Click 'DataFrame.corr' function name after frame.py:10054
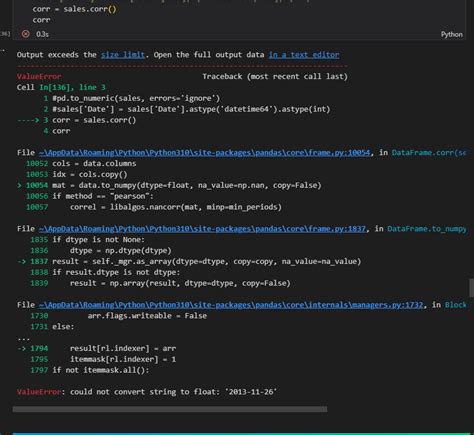Viewport: 474px width, 435px height. point(429,152)
